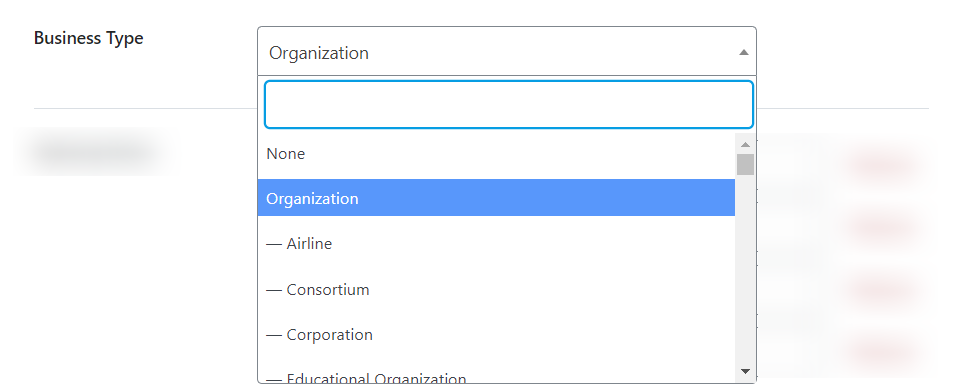Click the second blurred red button at right
Screen dimensions: 961x388
[881, 227]
